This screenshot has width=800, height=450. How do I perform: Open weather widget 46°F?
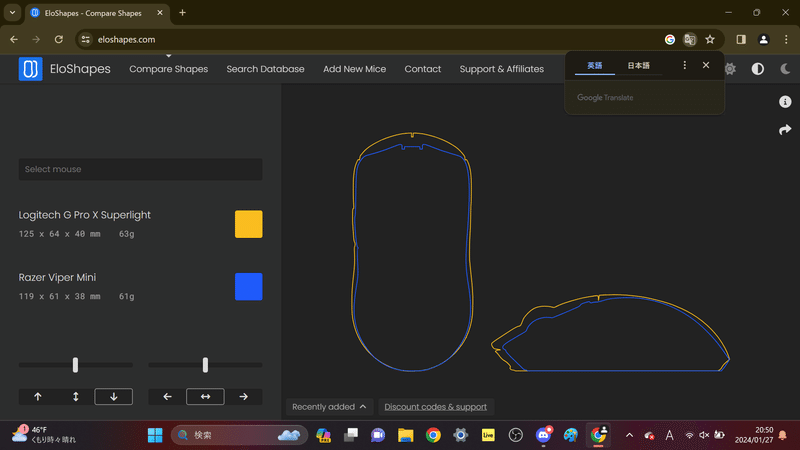tap(45, 435)
